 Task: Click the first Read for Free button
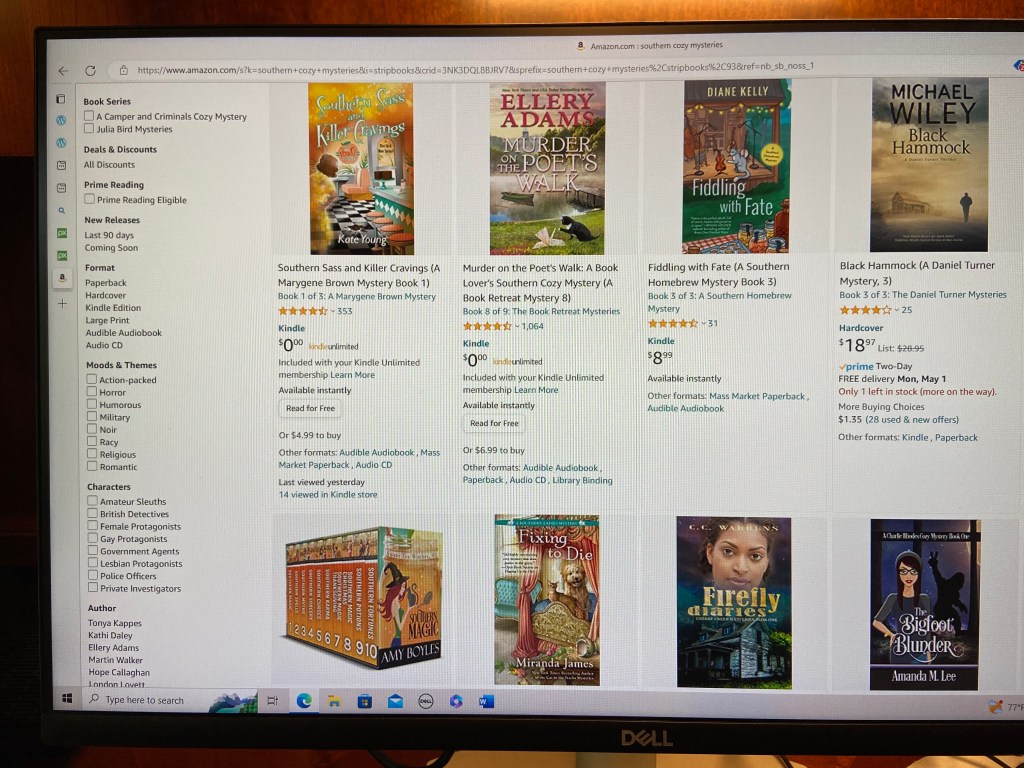[x=310, y=408]
